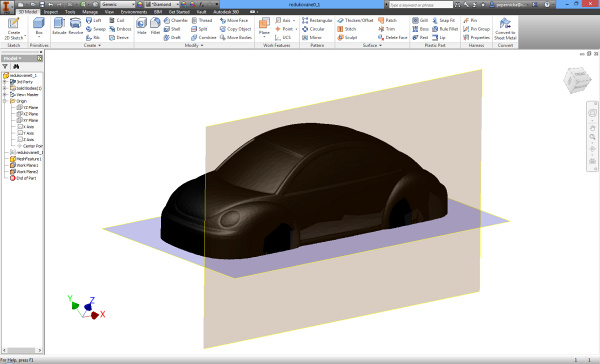Click Convert to Sheet Metal
This screenshot has height=364, width=600.
click(x=505, y=29)
